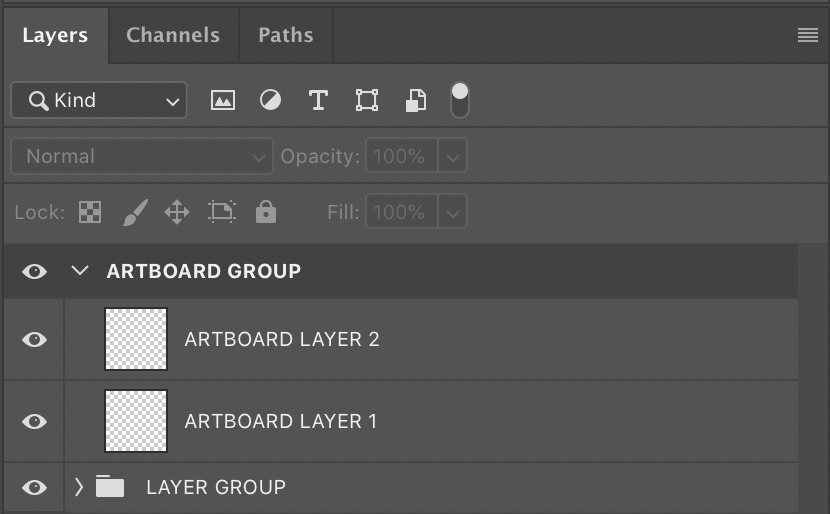Viewport: 830px width, 514px height.
Task: Filter for type layers icon
Action: point(318,100)
